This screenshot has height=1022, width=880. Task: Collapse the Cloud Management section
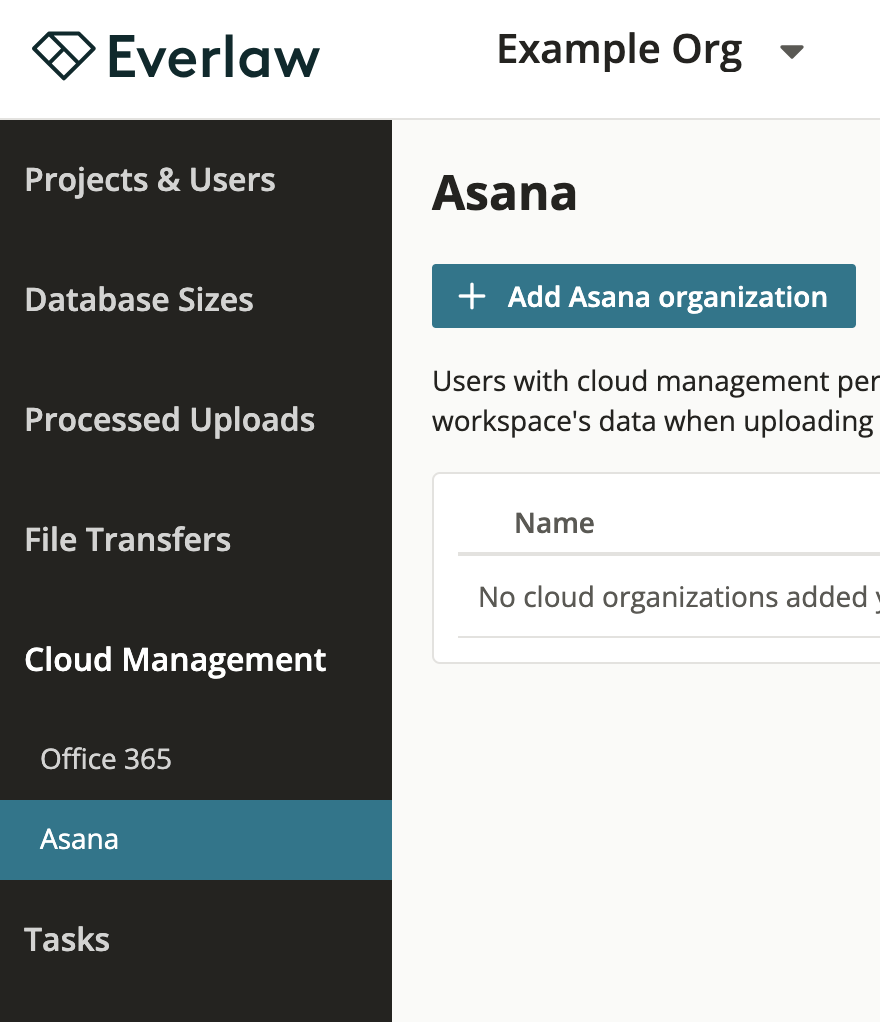point(175,660)
